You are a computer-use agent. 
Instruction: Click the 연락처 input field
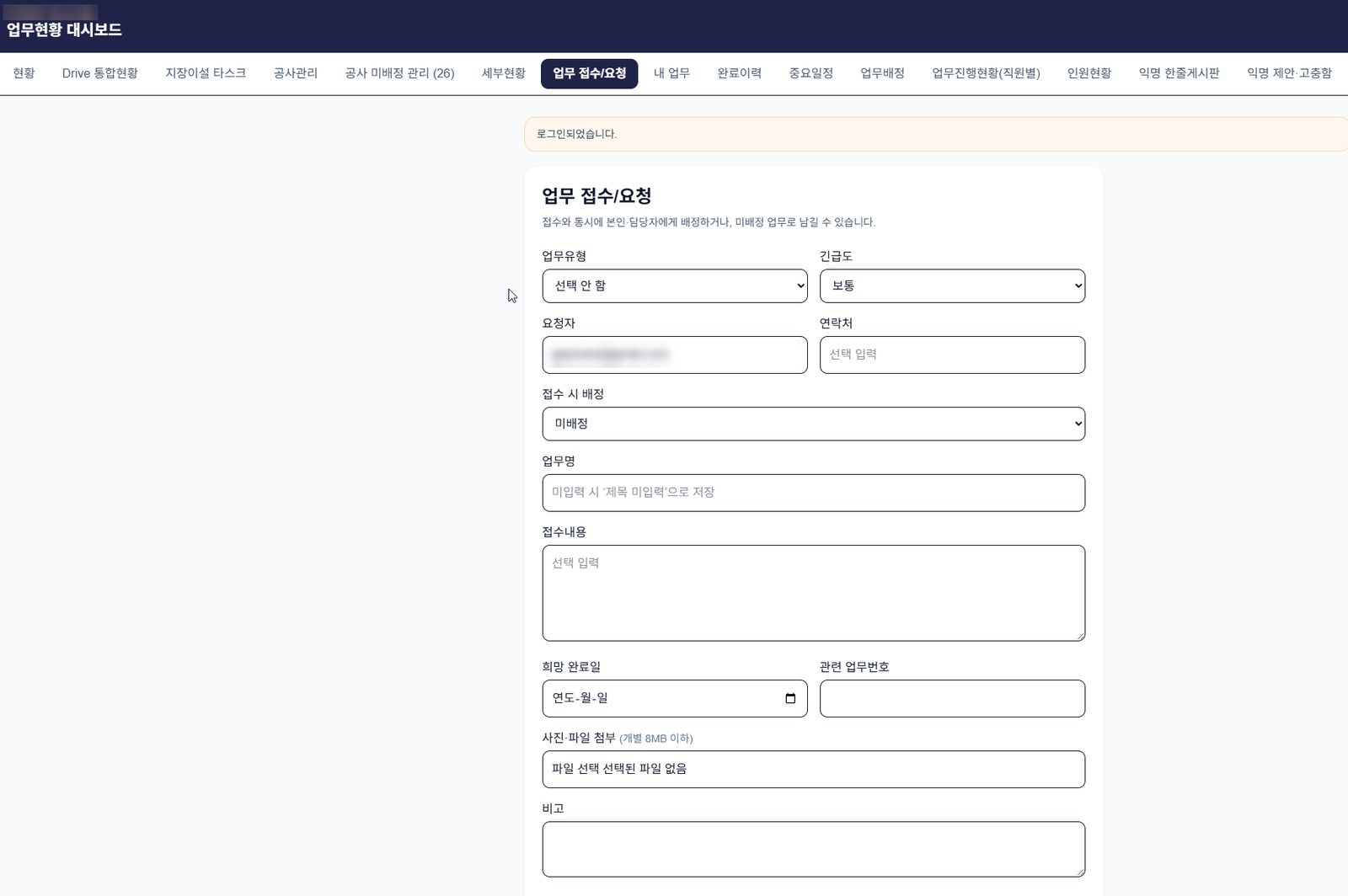[x=952, y=355]
